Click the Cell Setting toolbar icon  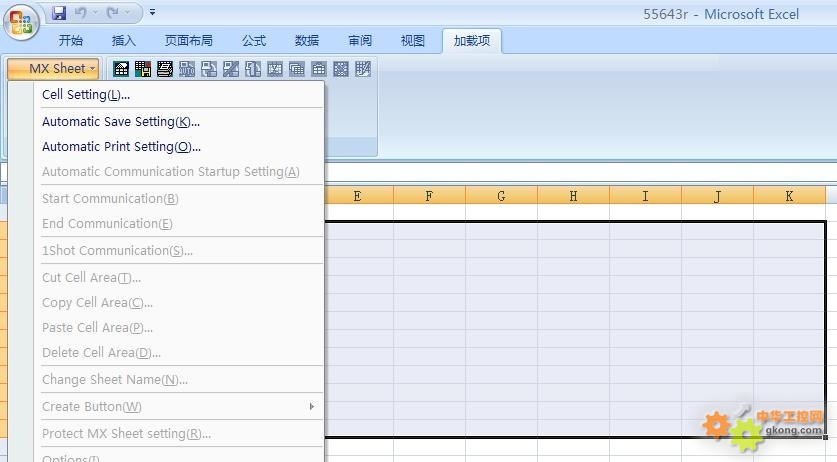(121, 69)
